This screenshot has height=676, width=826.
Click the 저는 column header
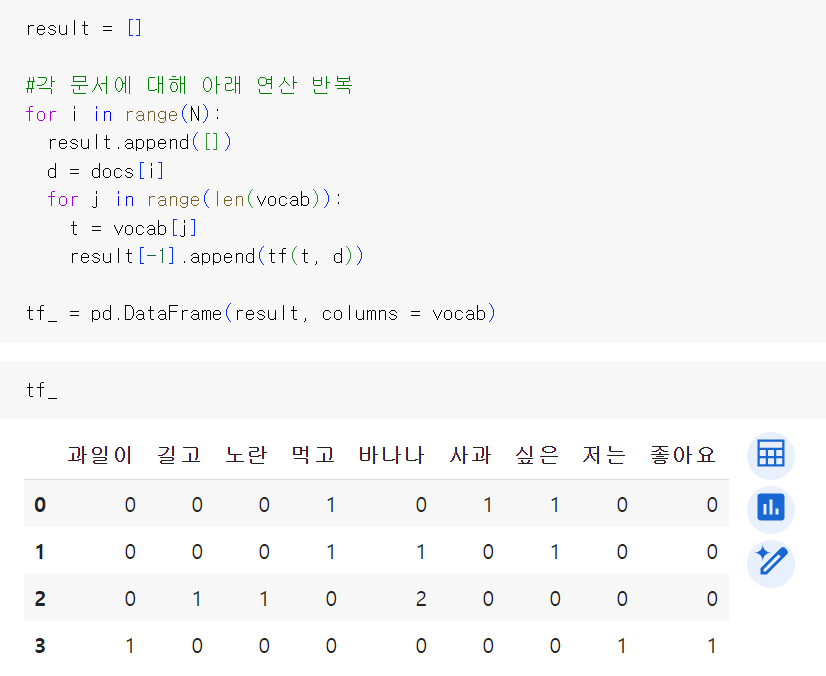click(x=604, y=455)
